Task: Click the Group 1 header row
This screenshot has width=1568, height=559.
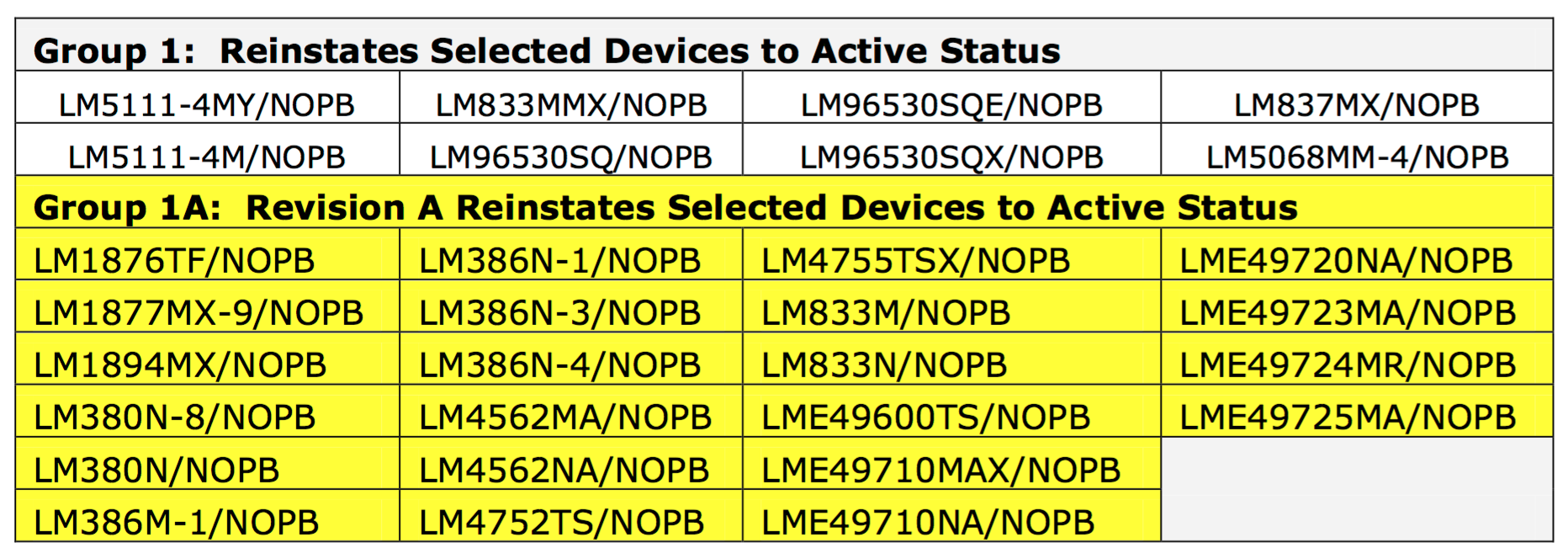Action: pos(784,45)
